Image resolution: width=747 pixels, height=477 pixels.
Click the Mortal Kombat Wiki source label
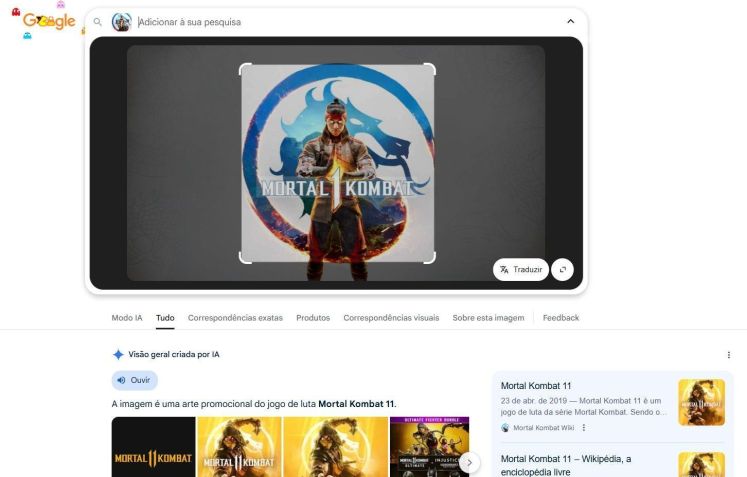(x=544, y=428)
